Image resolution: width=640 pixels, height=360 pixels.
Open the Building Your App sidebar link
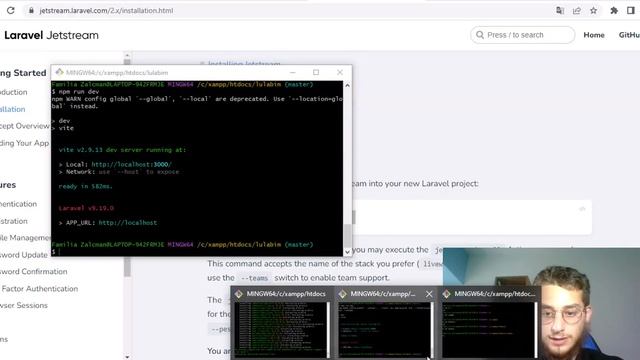click(24, 143)
